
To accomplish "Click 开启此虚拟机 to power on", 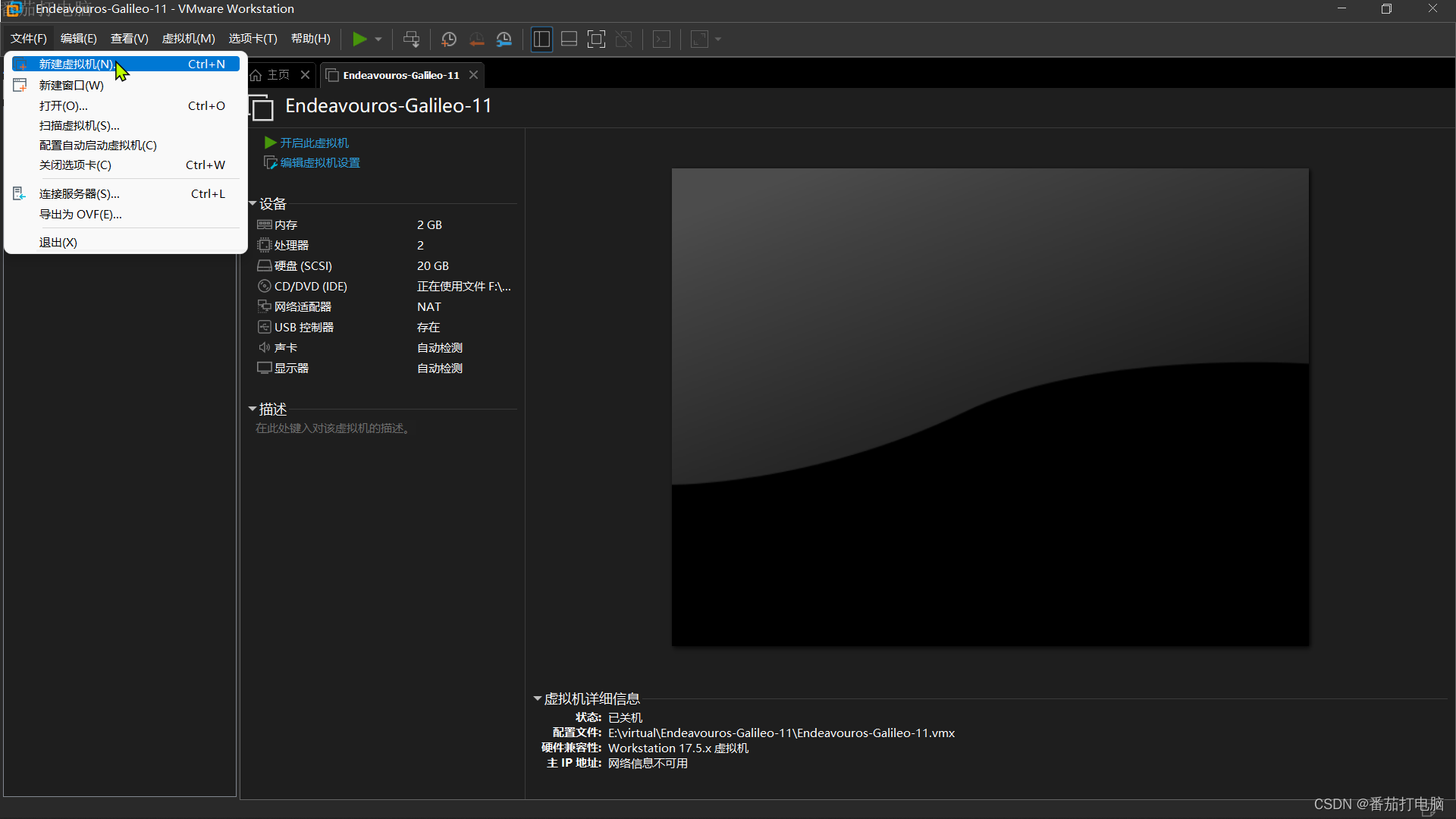I will click(x=313, y=143).
